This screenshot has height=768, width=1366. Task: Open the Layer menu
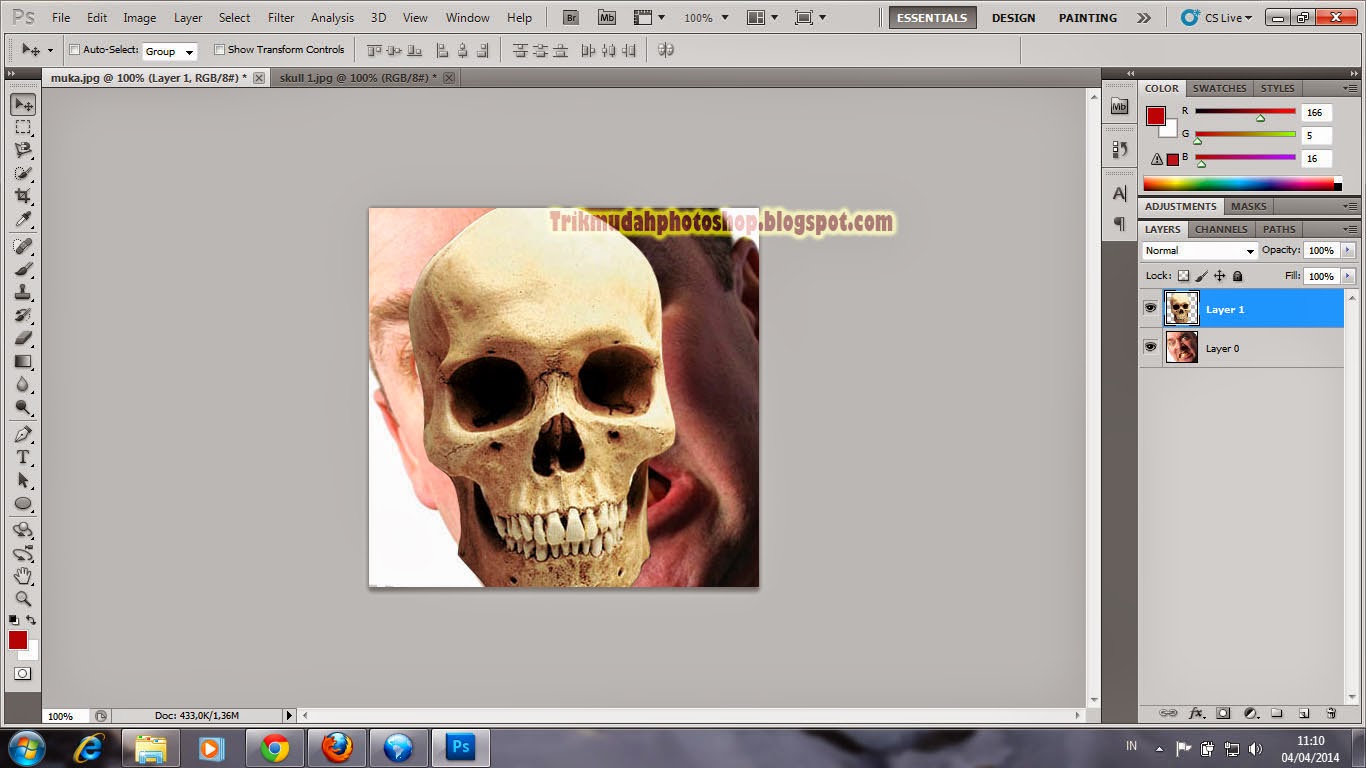tap(188, 18)
